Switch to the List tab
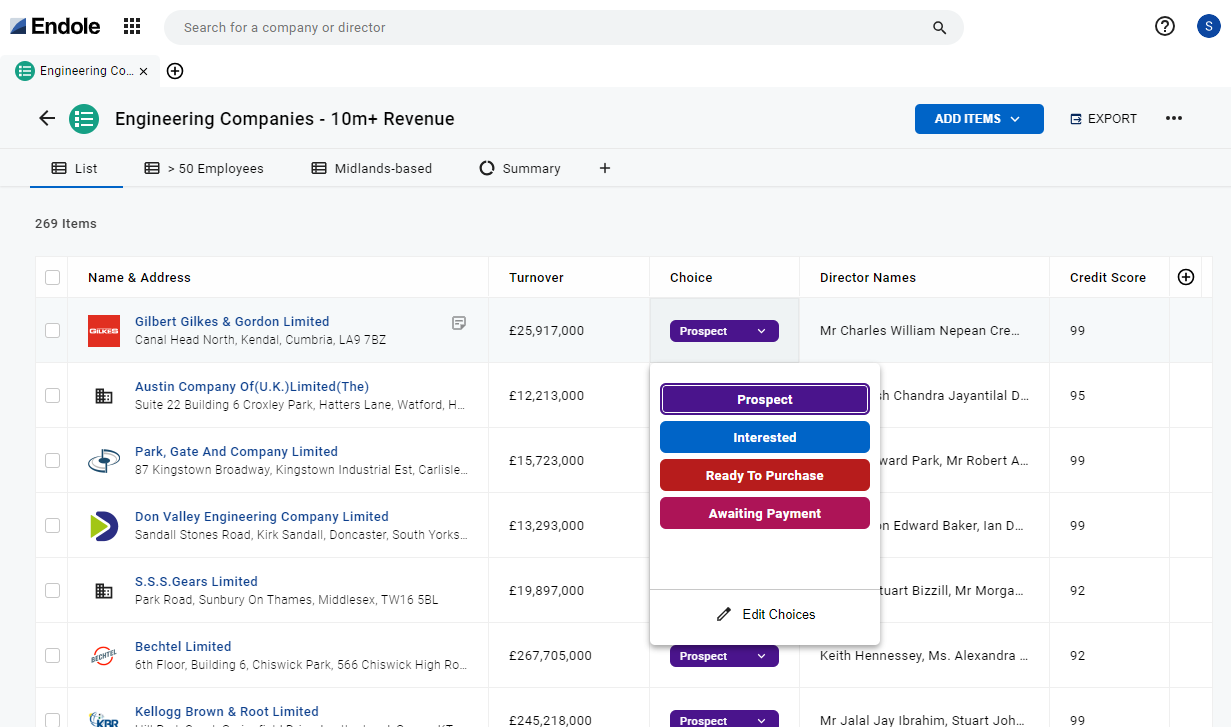 click(75, 168)
